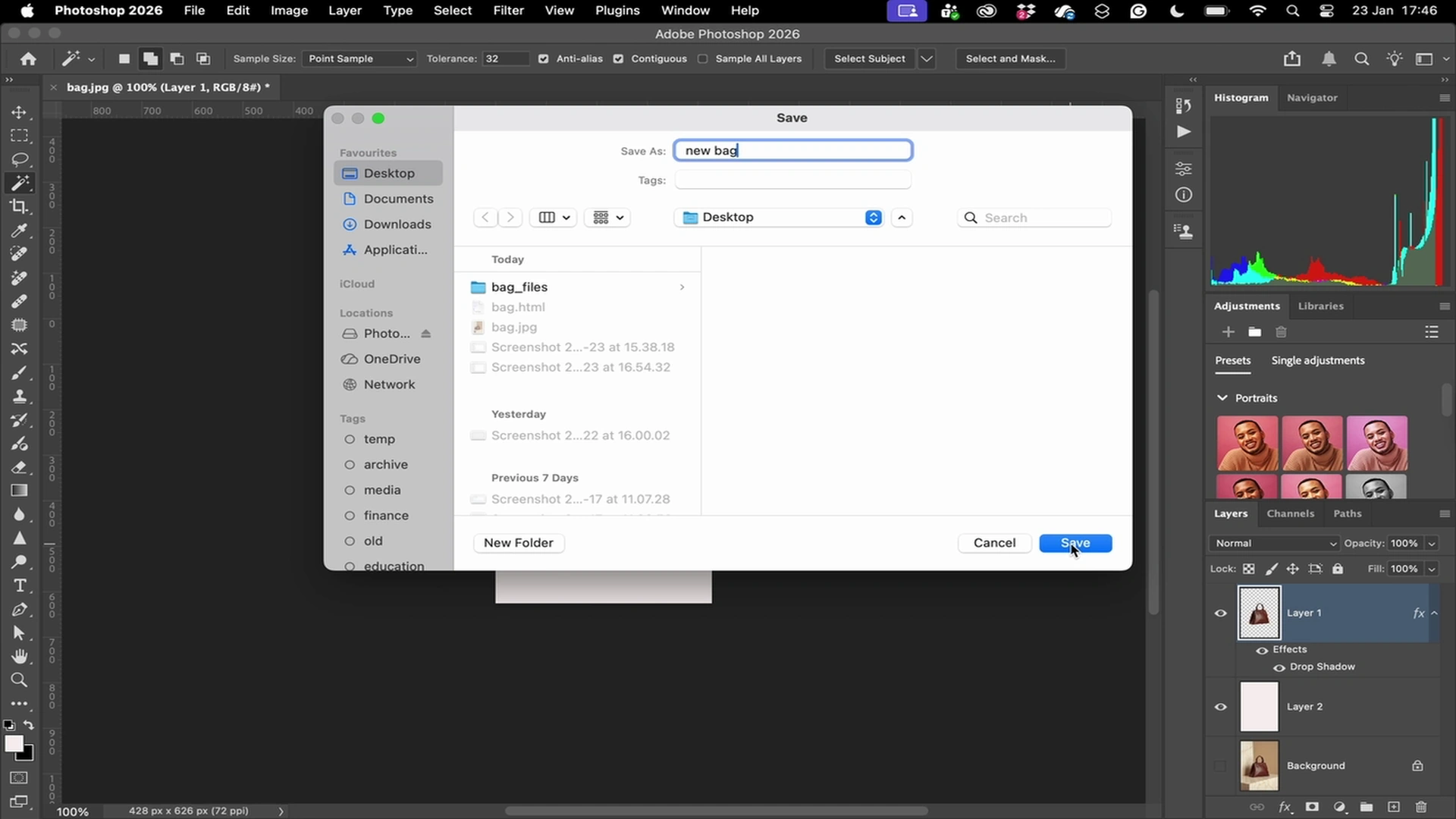Open the Filter menu
The height and width of the screenshot is (819, 1456).
point(508,11)
